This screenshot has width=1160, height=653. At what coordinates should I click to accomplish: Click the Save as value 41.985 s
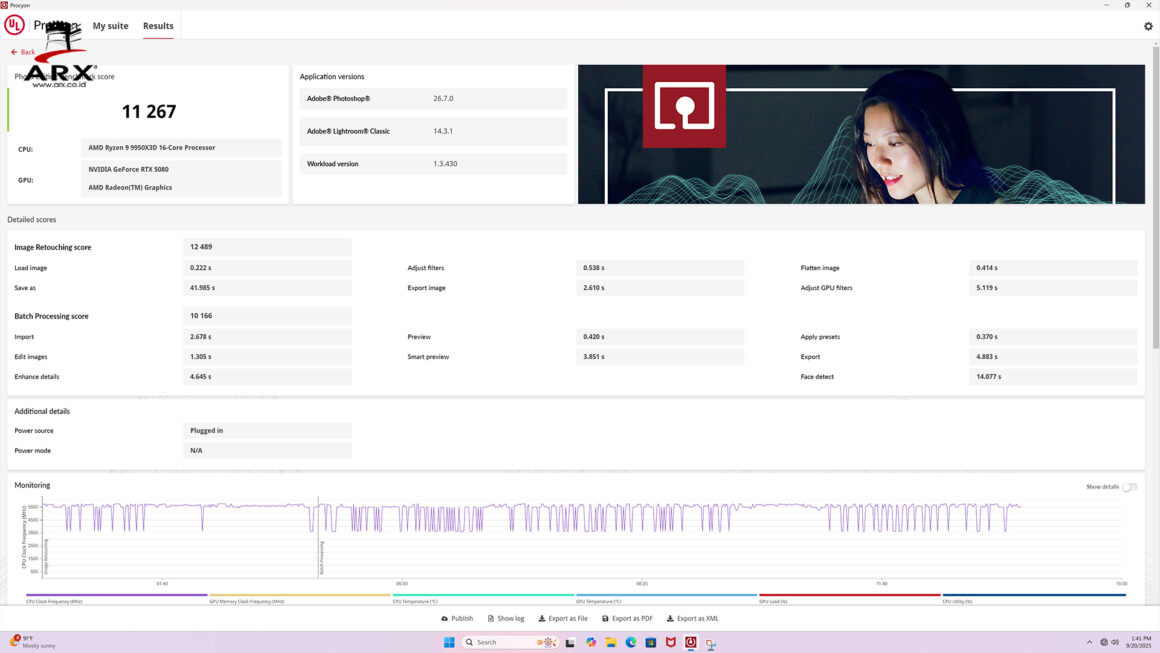267,288
